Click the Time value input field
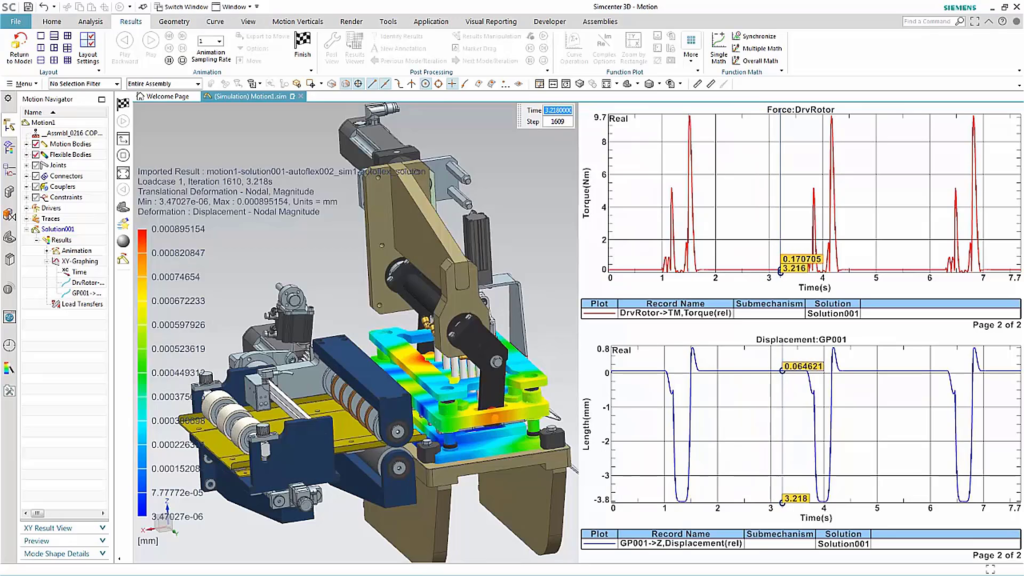 tap(558, 110)
